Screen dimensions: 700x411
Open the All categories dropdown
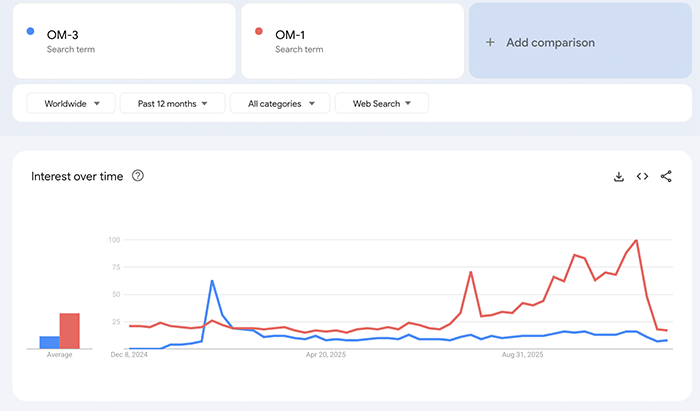pyautogui.click(x=280, y=103)
